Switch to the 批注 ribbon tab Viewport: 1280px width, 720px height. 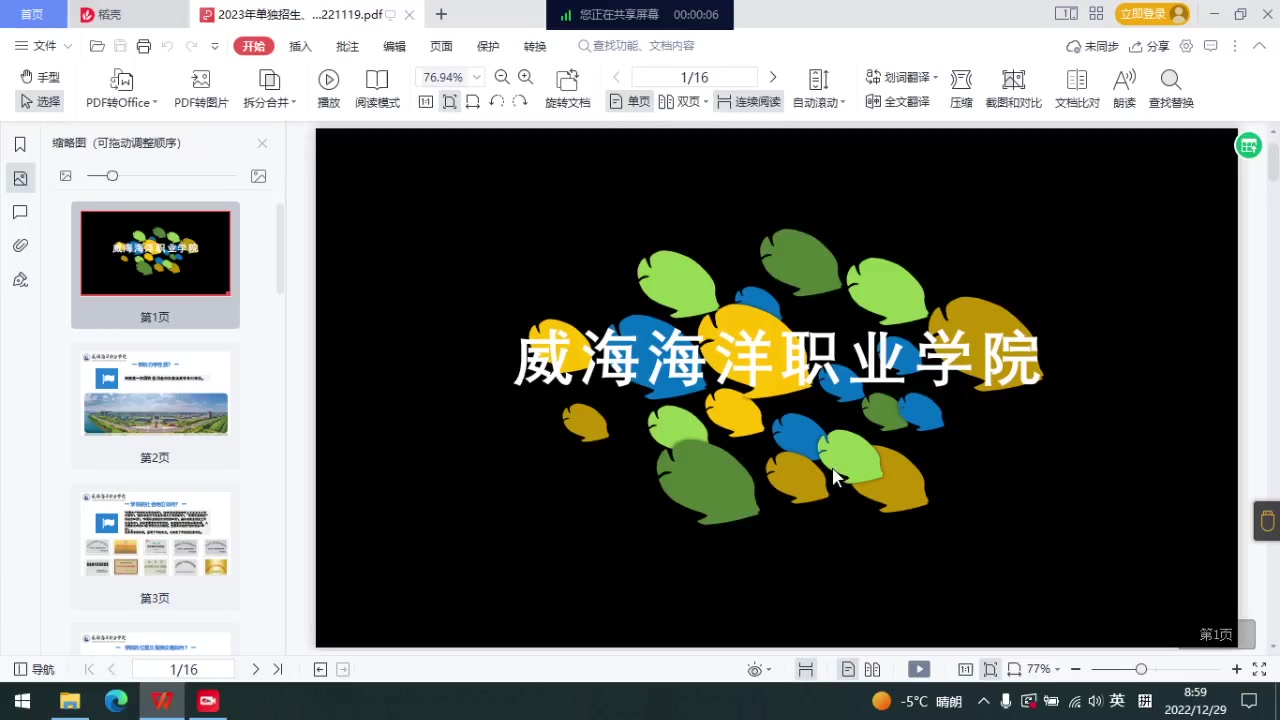coord(347,46)
